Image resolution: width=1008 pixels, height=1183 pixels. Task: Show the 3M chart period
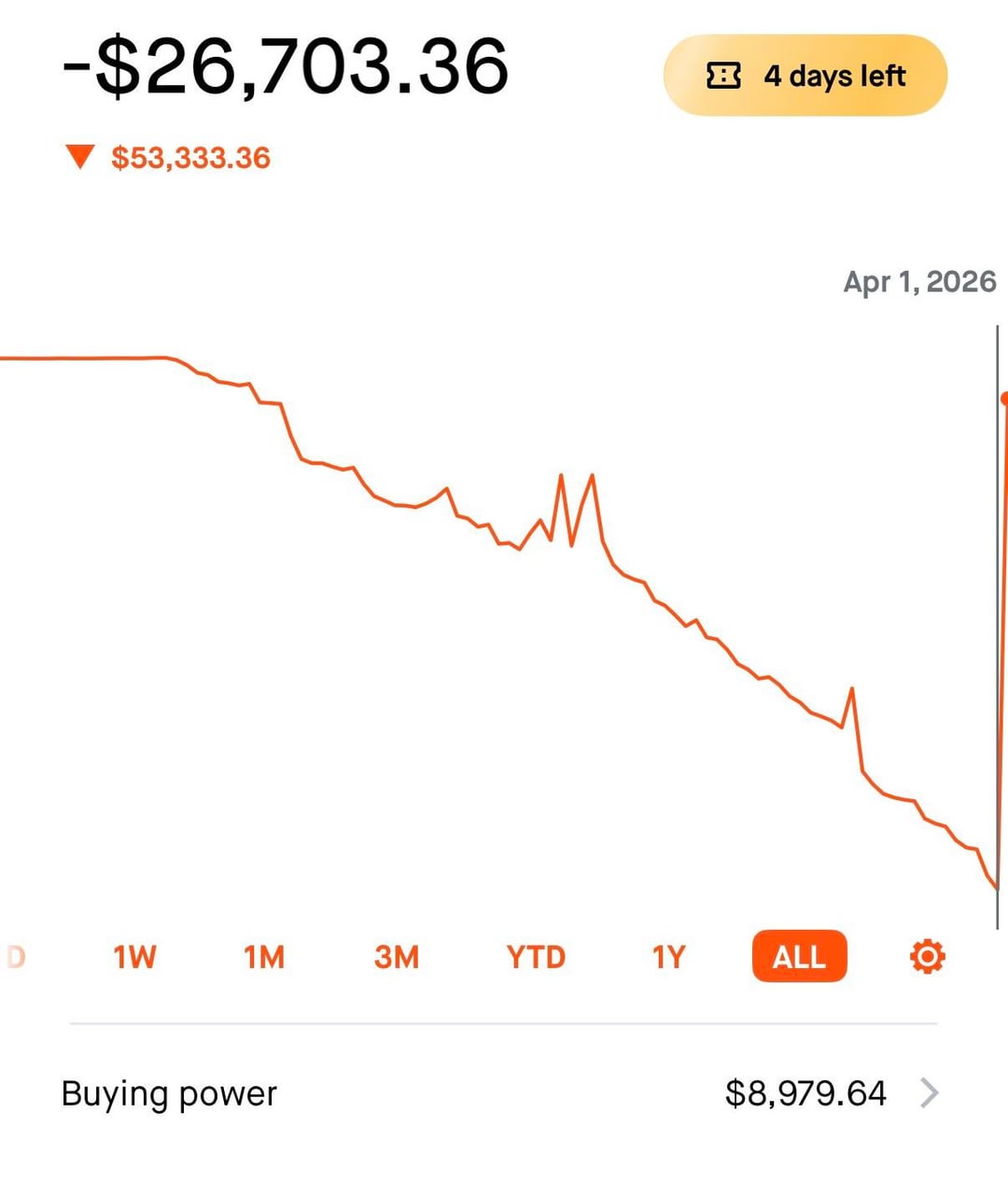click(x=397, y=957)
